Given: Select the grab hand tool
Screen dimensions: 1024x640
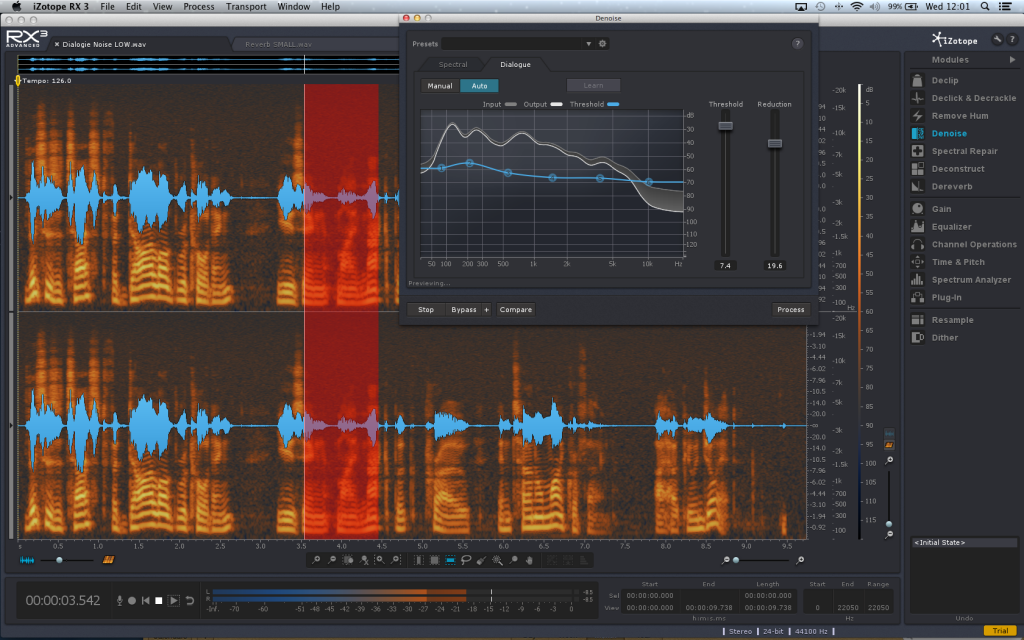Looking at the screenshot, I should pyautogui.click(x=530, y=560).
